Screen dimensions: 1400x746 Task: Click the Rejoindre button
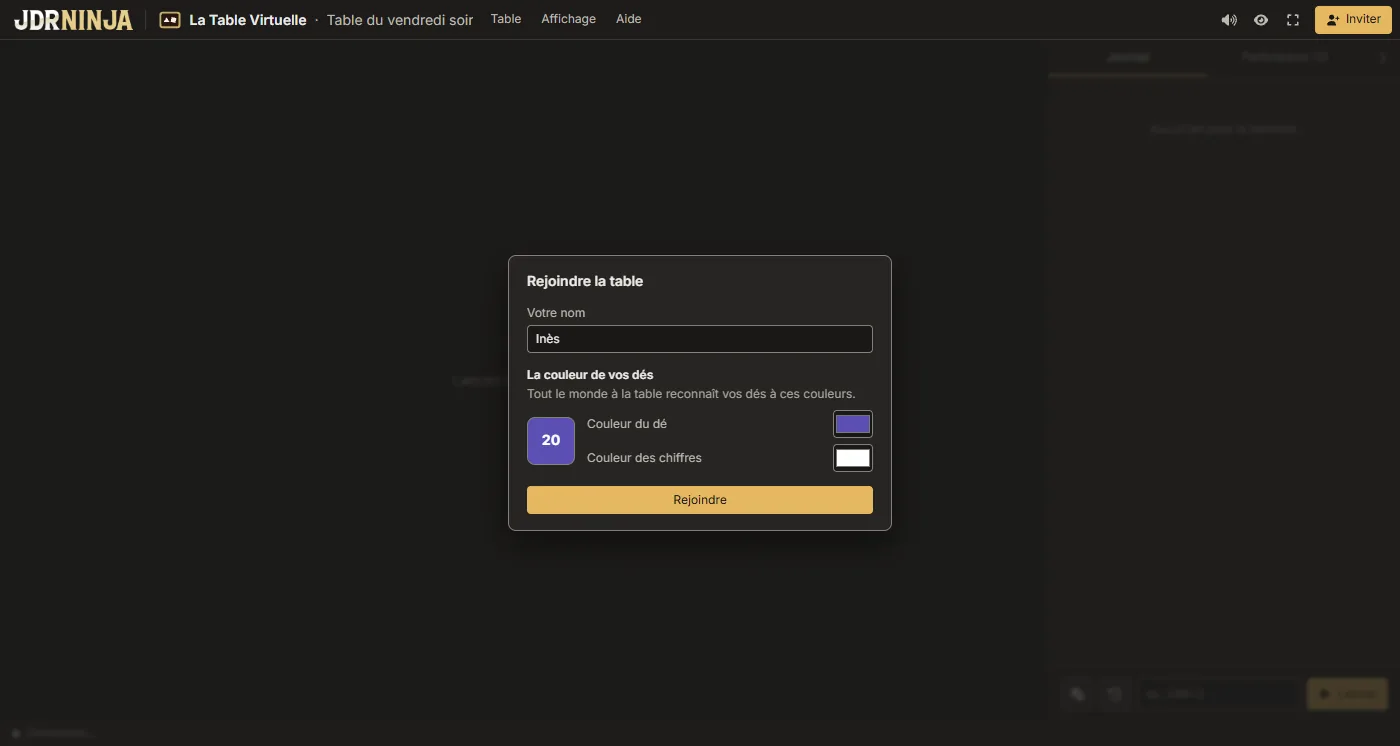coord(700,500)
